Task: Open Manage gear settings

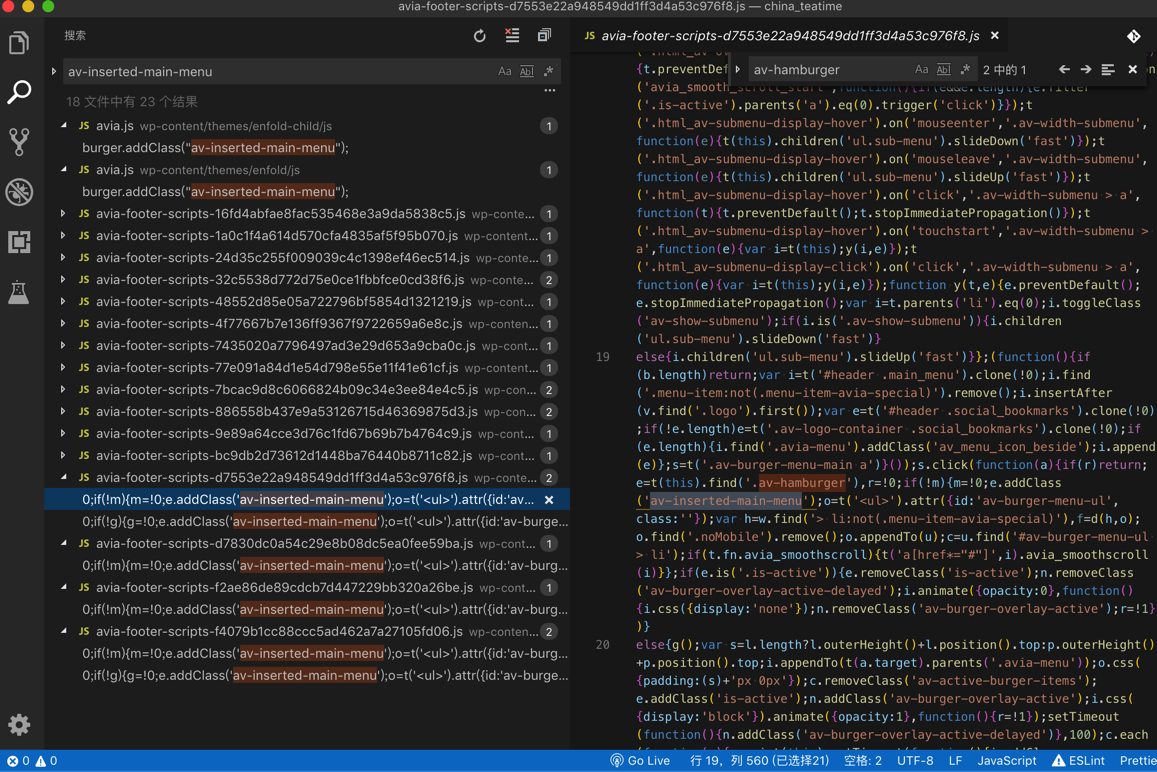Action: pyautogui.click(x=19, y=725)
